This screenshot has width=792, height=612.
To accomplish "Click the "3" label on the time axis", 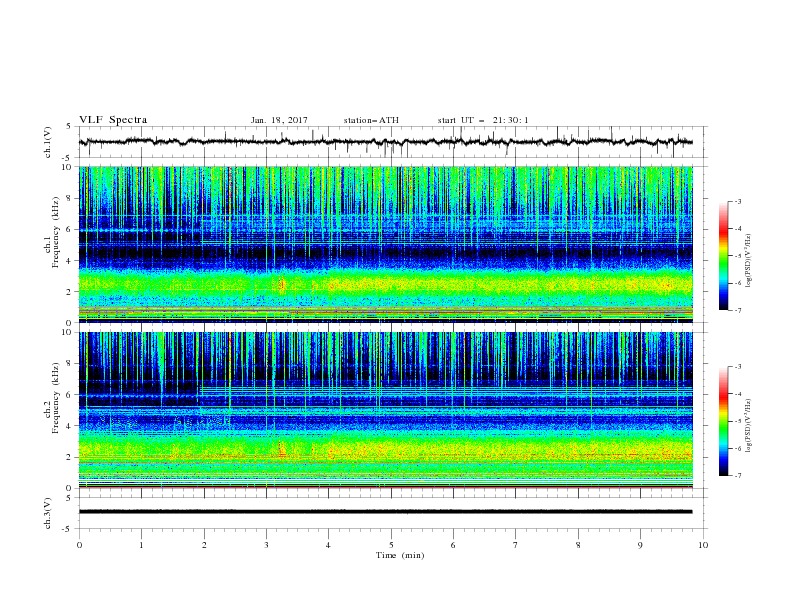I will click(266, 545).
